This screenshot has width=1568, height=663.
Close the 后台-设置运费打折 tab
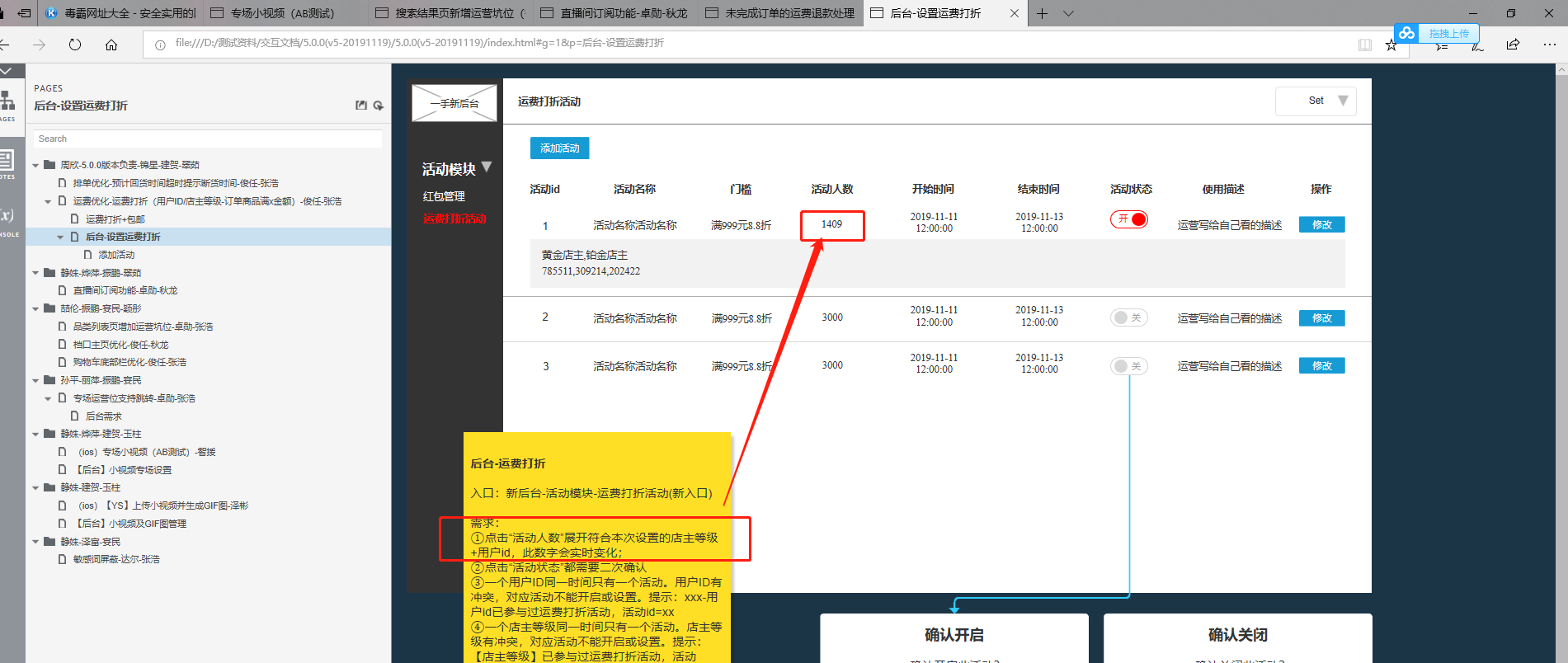(x=1015, y=13)
